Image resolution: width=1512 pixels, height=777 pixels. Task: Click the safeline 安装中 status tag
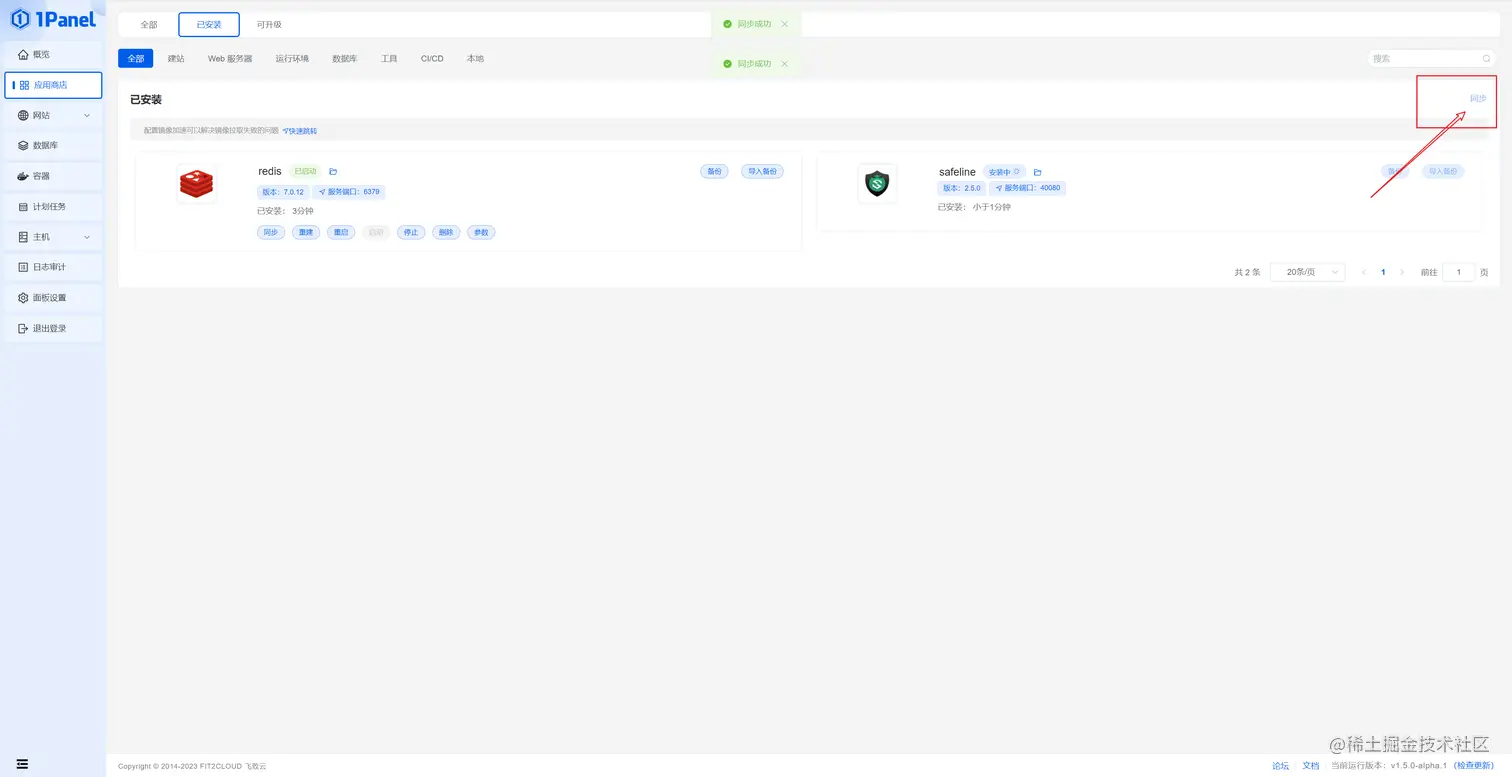click(x=1004, y=172)
